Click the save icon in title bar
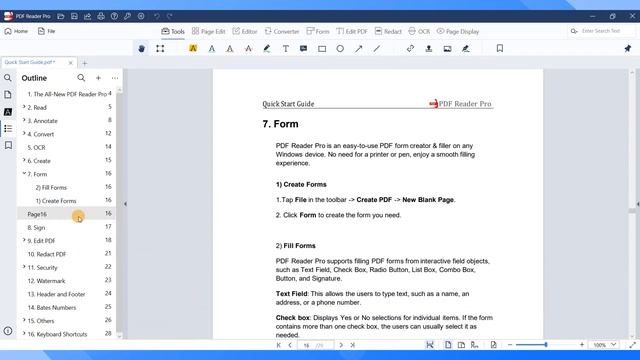The width and height of the screenshot is (640, 360). [x=74, y=16]
